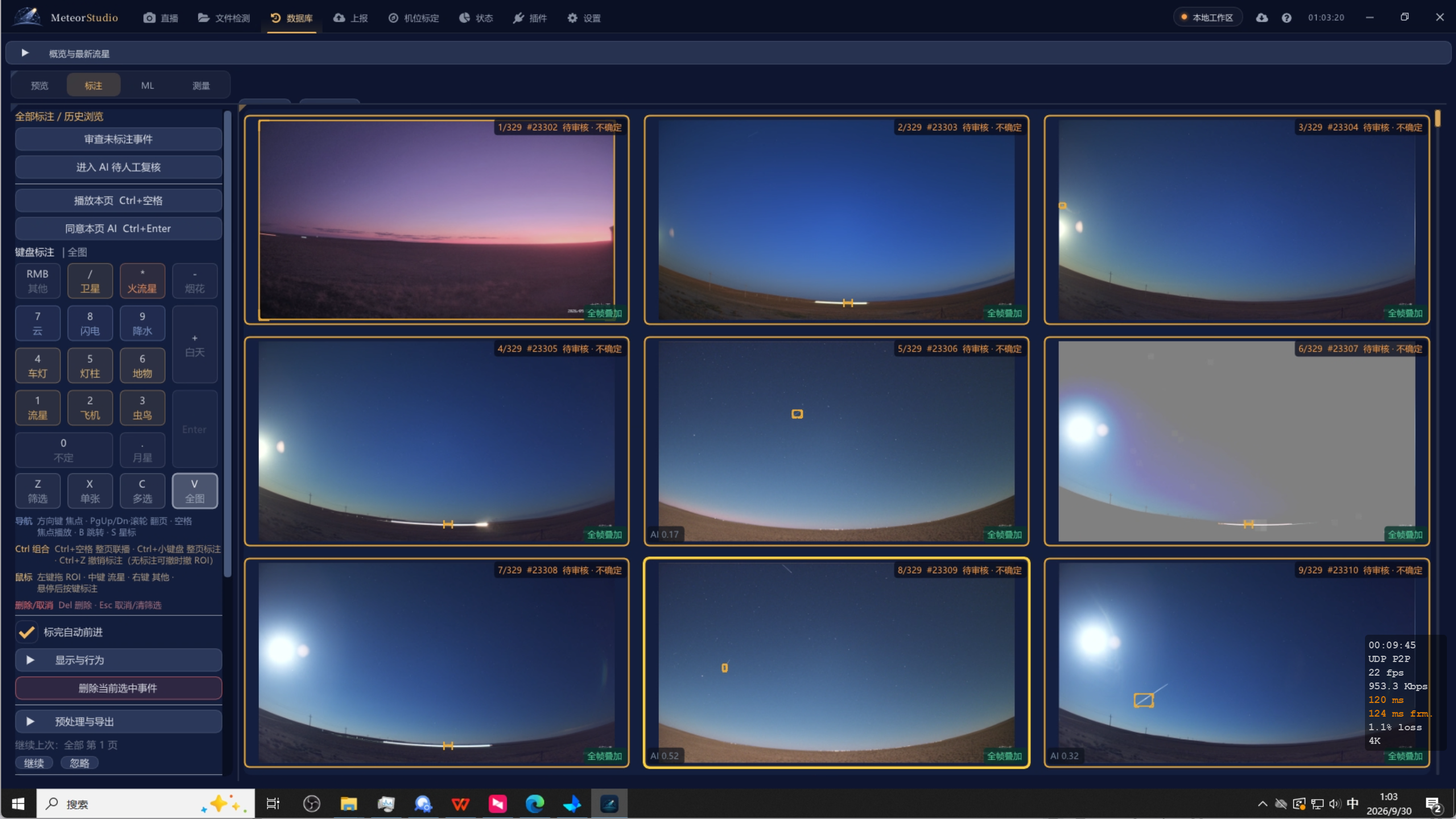Click 播放本页 Ctrl+空格 button
The width and height of the screenshot is (1456, 819).
tap(118, 201)
